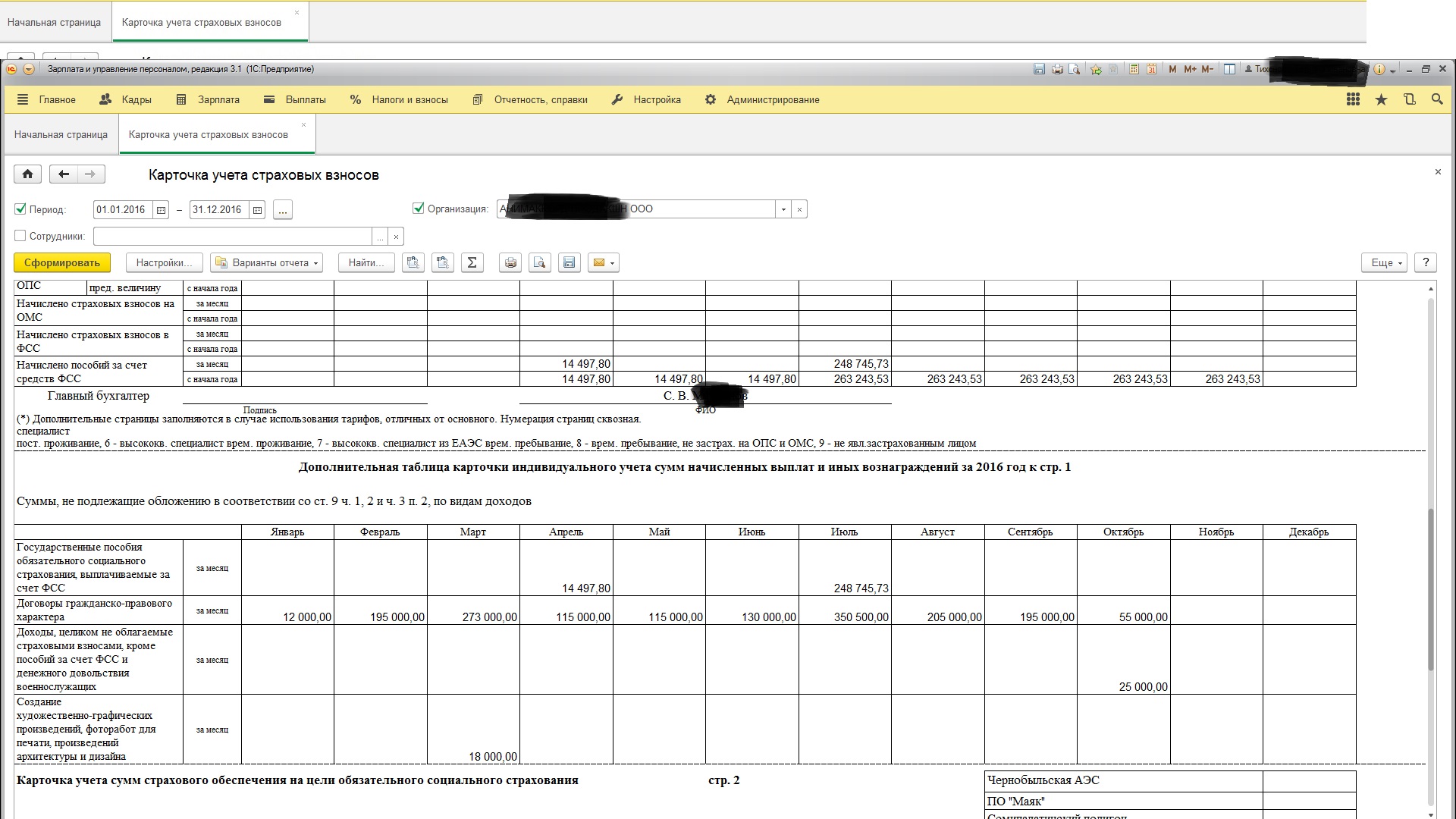Open the Администрирование menu
Viewport: 1456px width, 819px height.
point(762,99)
